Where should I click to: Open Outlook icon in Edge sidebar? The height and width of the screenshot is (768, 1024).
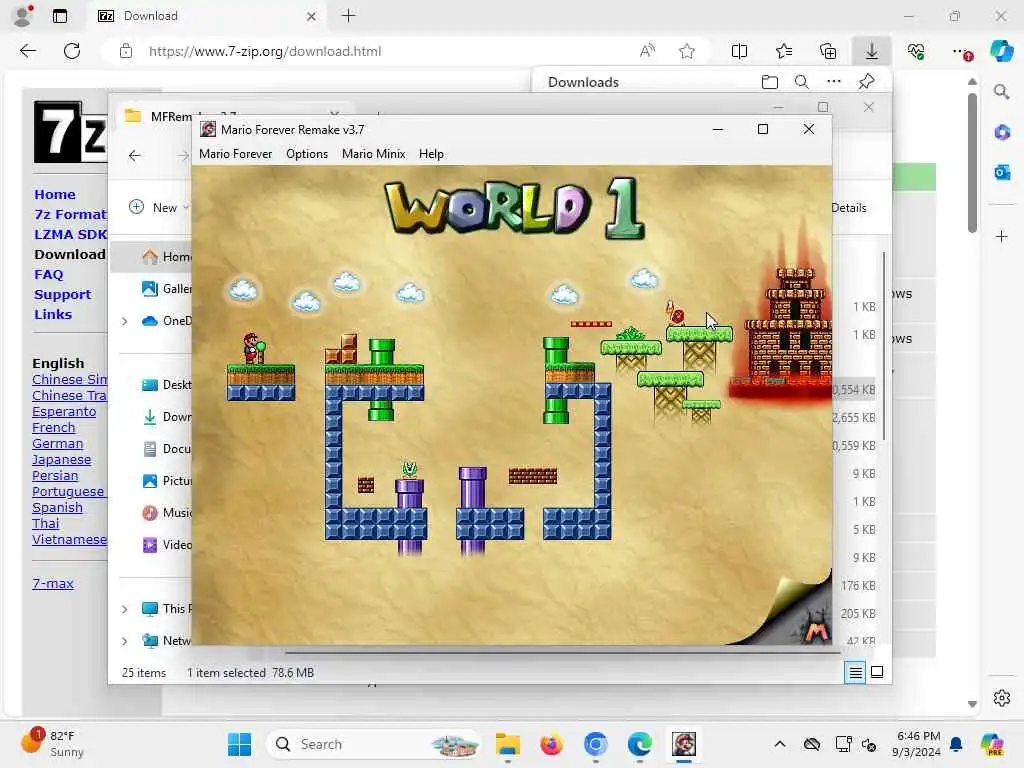[1002, 172]
